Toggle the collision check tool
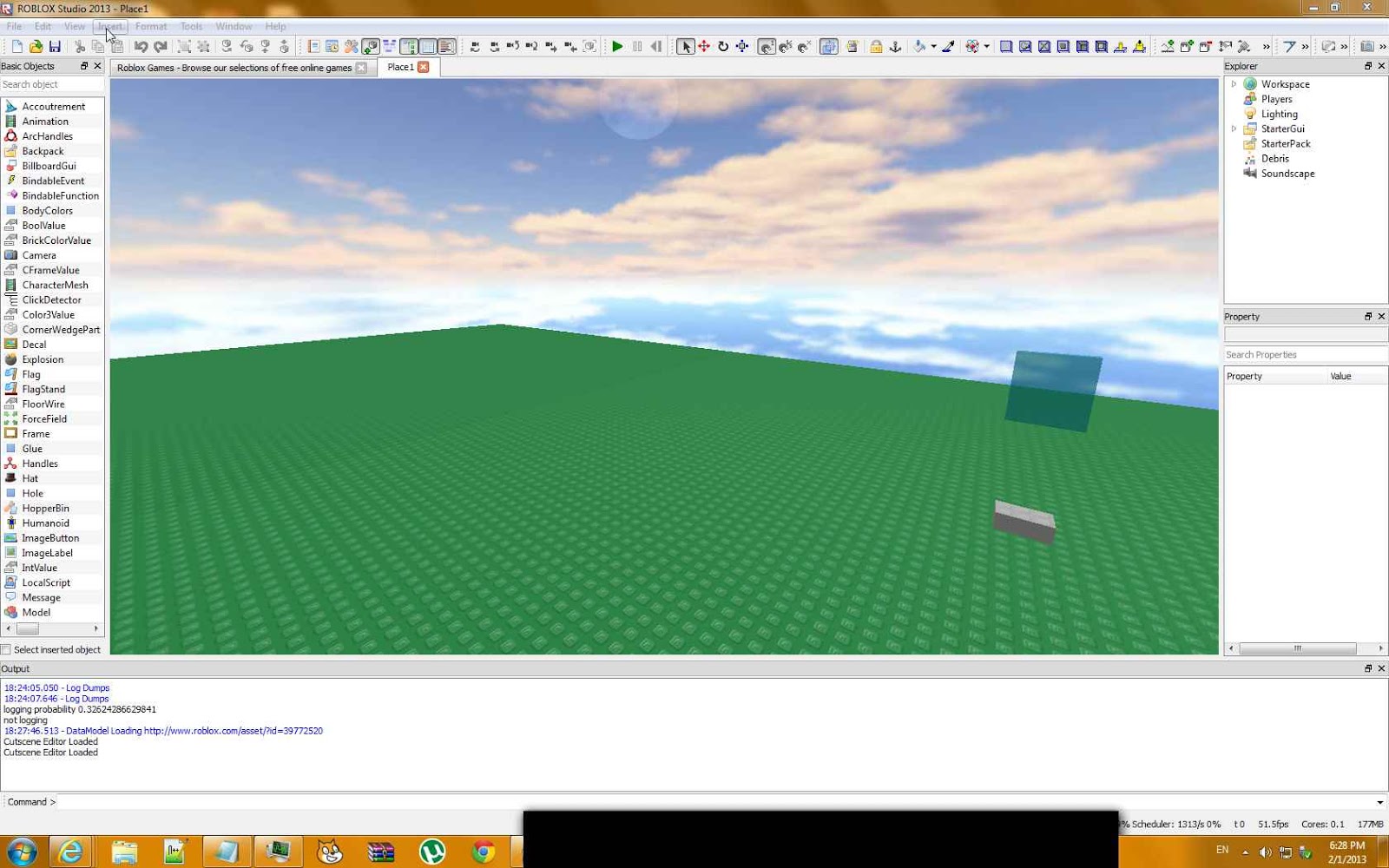This screenshot has width=1389, height=868. click(829, 47)
